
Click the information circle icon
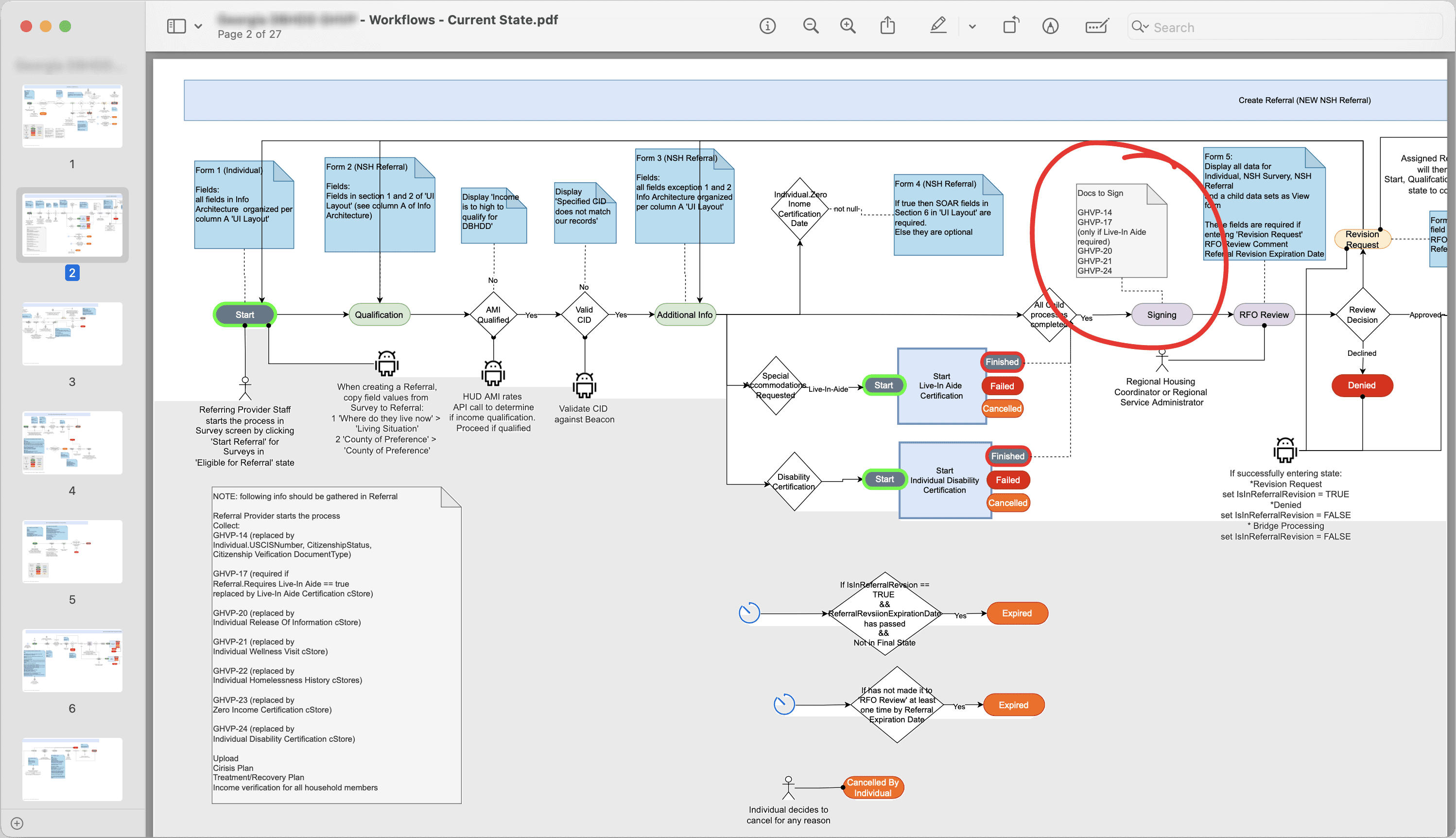(x=768, y=27)
